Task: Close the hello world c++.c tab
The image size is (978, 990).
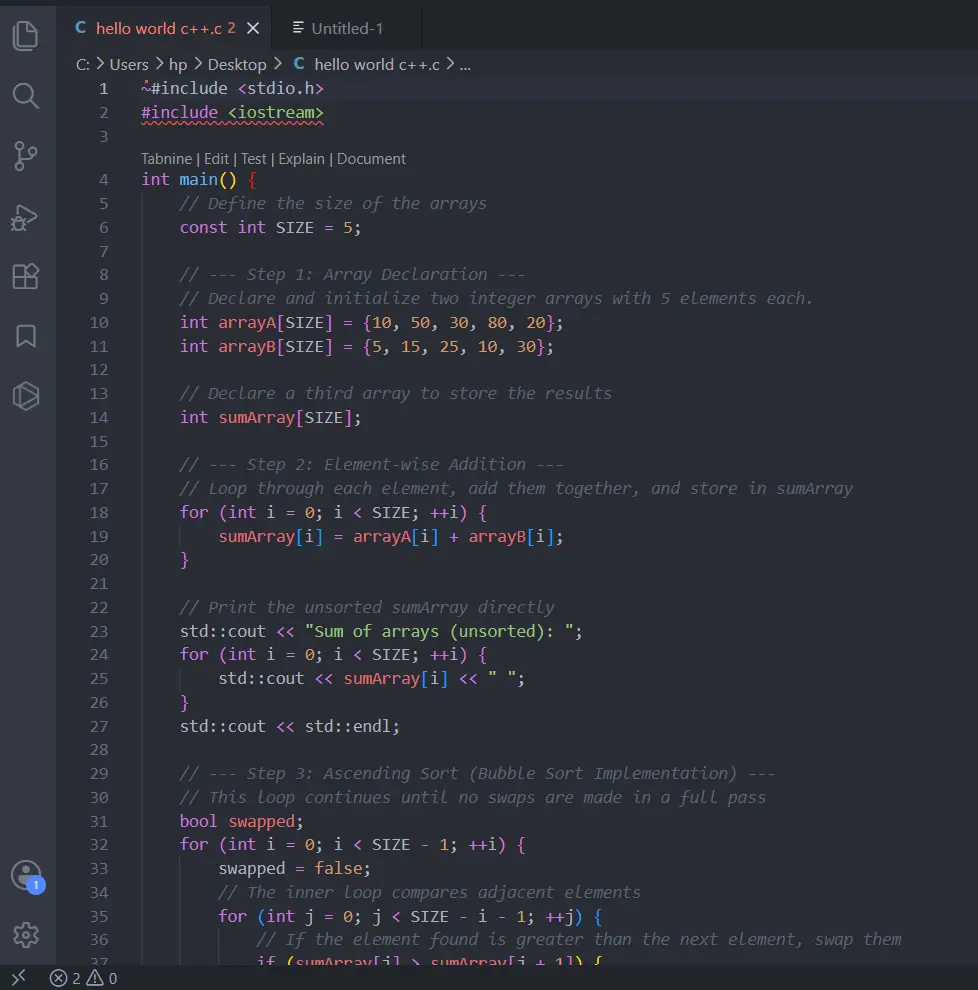Action: coord(253,28)
